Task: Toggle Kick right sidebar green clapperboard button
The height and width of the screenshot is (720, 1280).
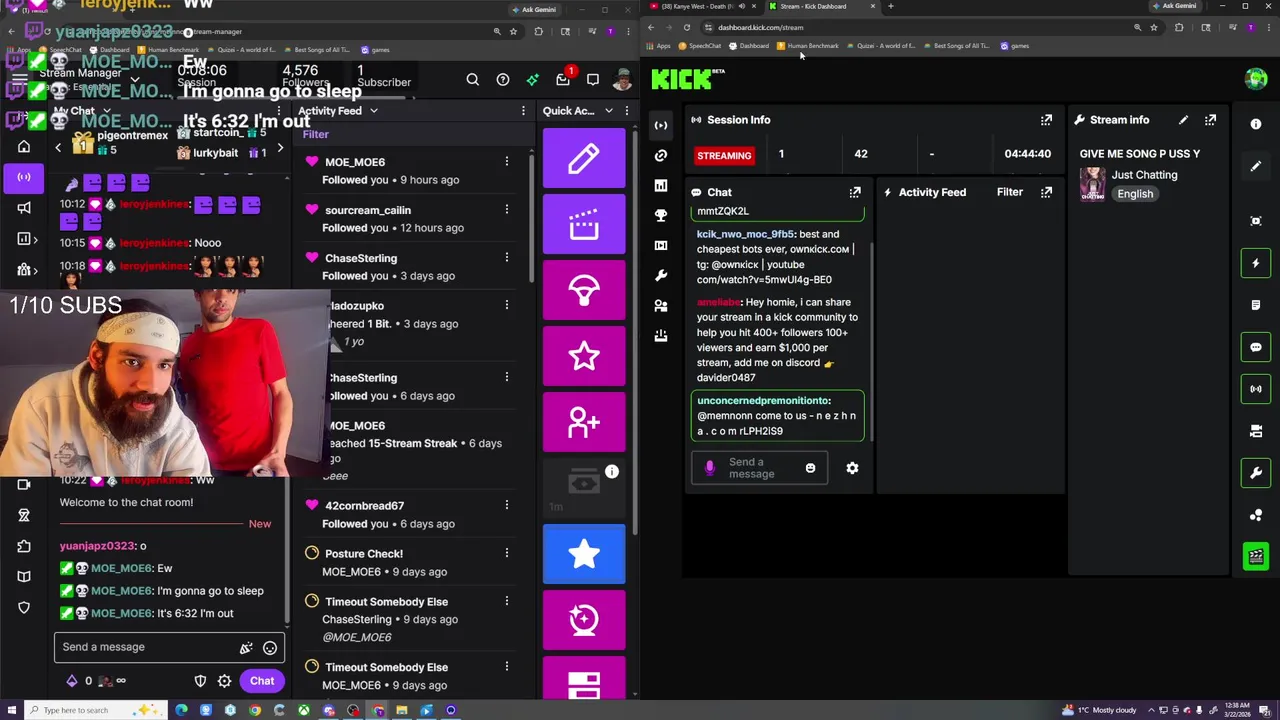Action: pyautogui.click(x=1256, y=556)
